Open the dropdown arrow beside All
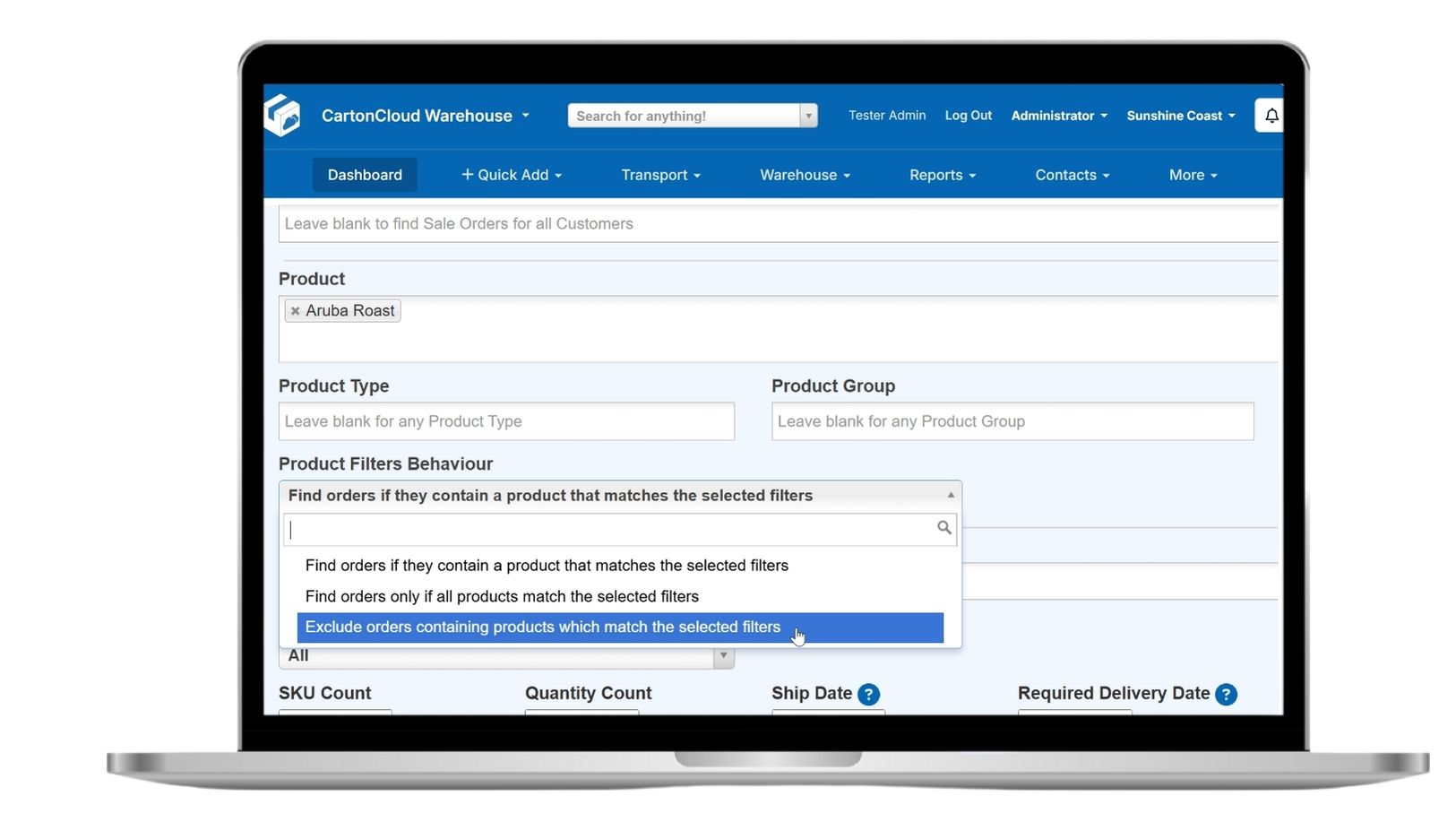This screenshot has width=1456, height=822. pos(723,656)
